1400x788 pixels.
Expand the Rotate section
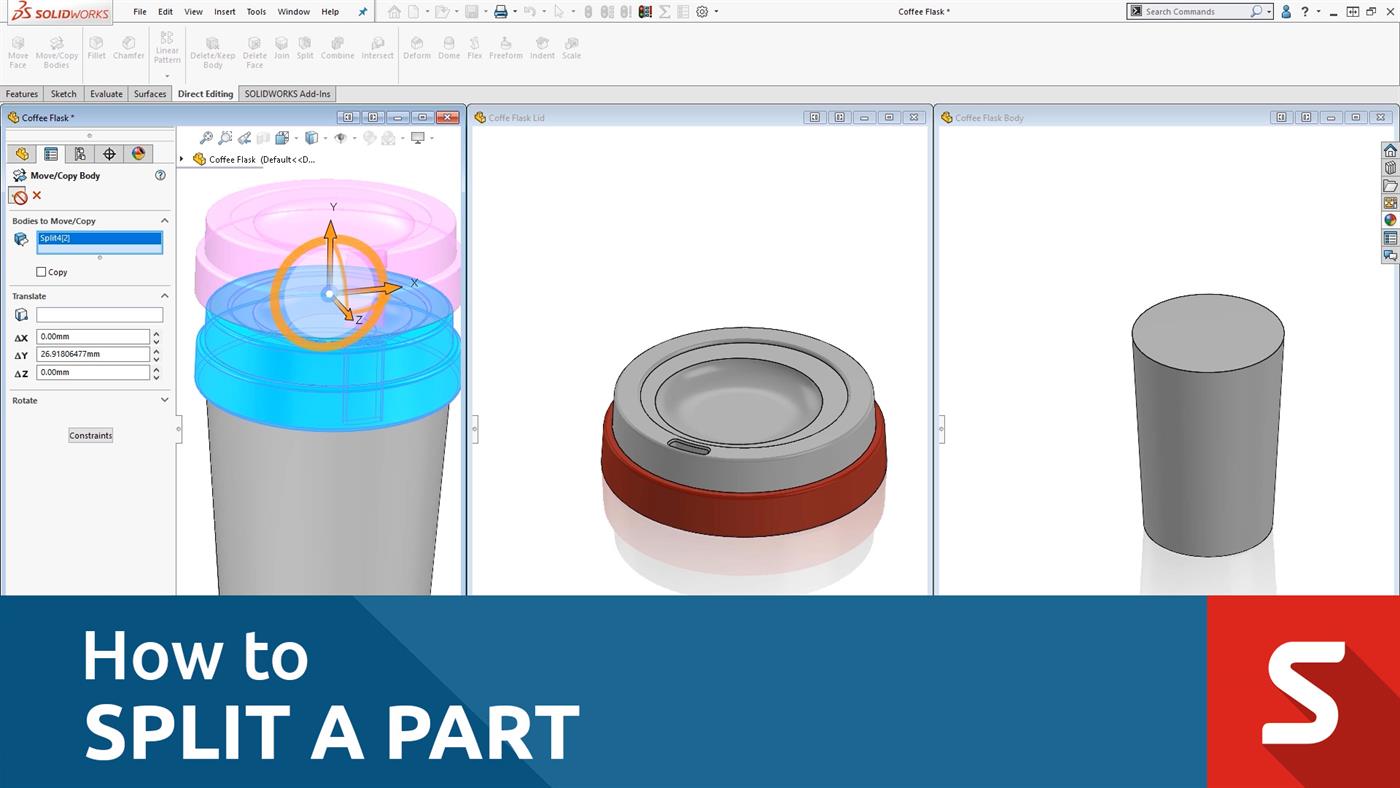[x=165, y=400]
